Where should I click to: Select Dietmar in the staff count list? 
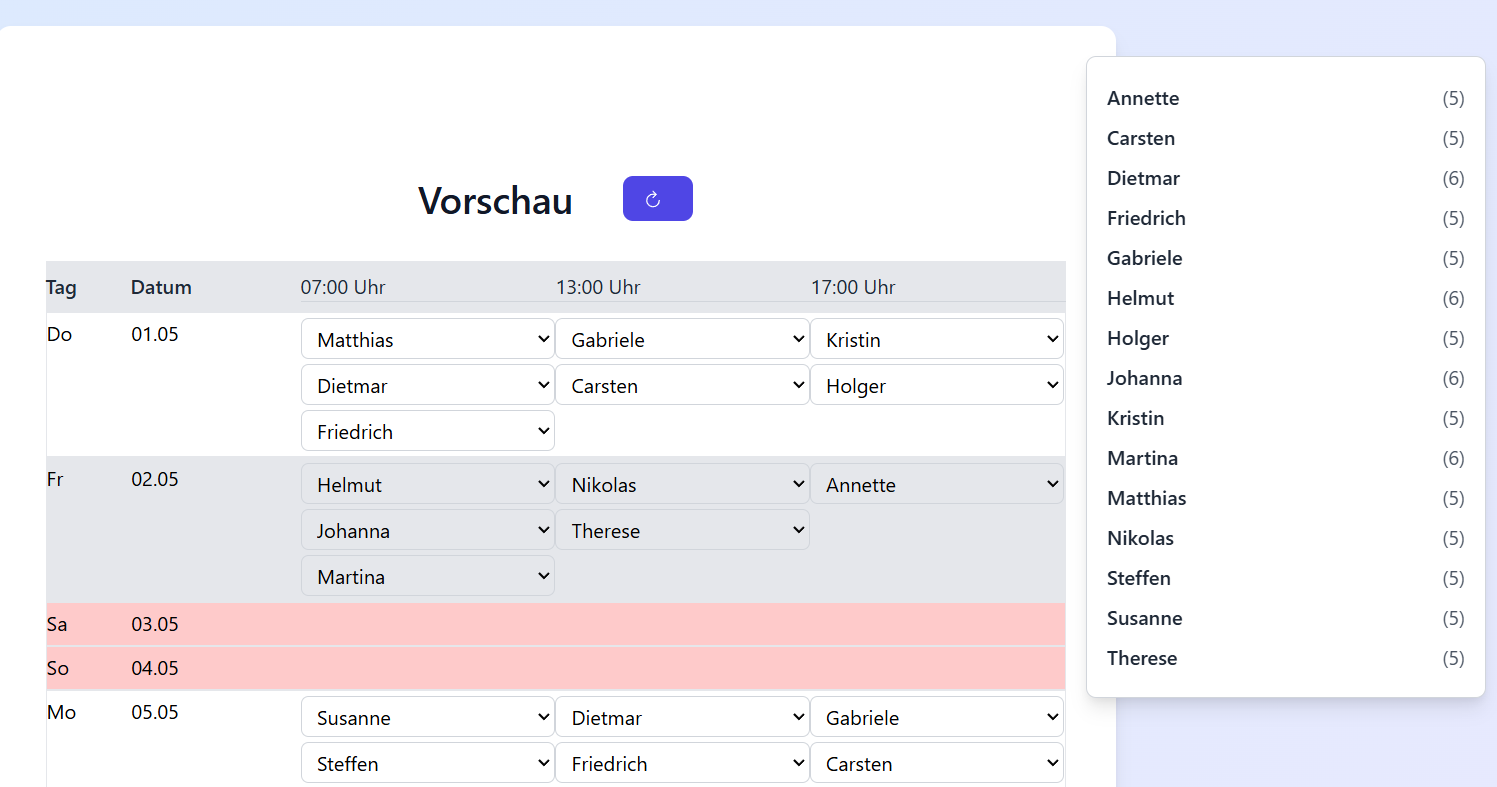coord(1143,178)
